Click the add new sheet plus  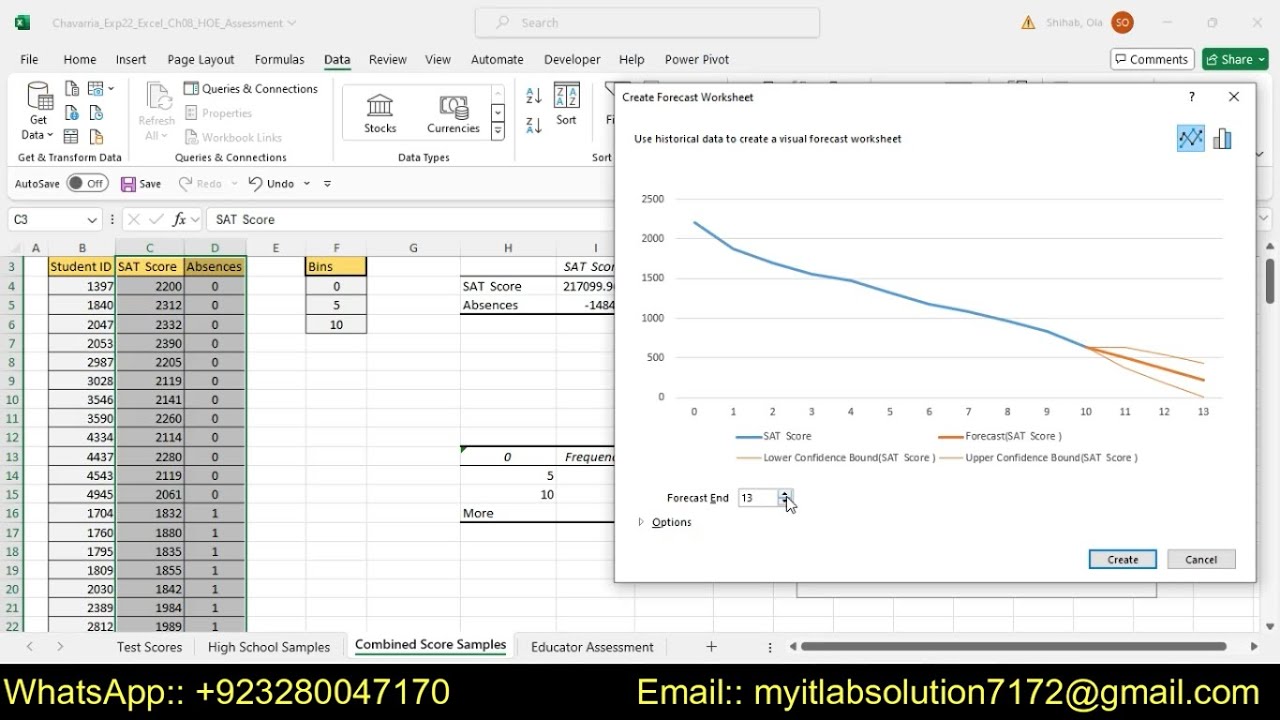(x=711, y=647)
